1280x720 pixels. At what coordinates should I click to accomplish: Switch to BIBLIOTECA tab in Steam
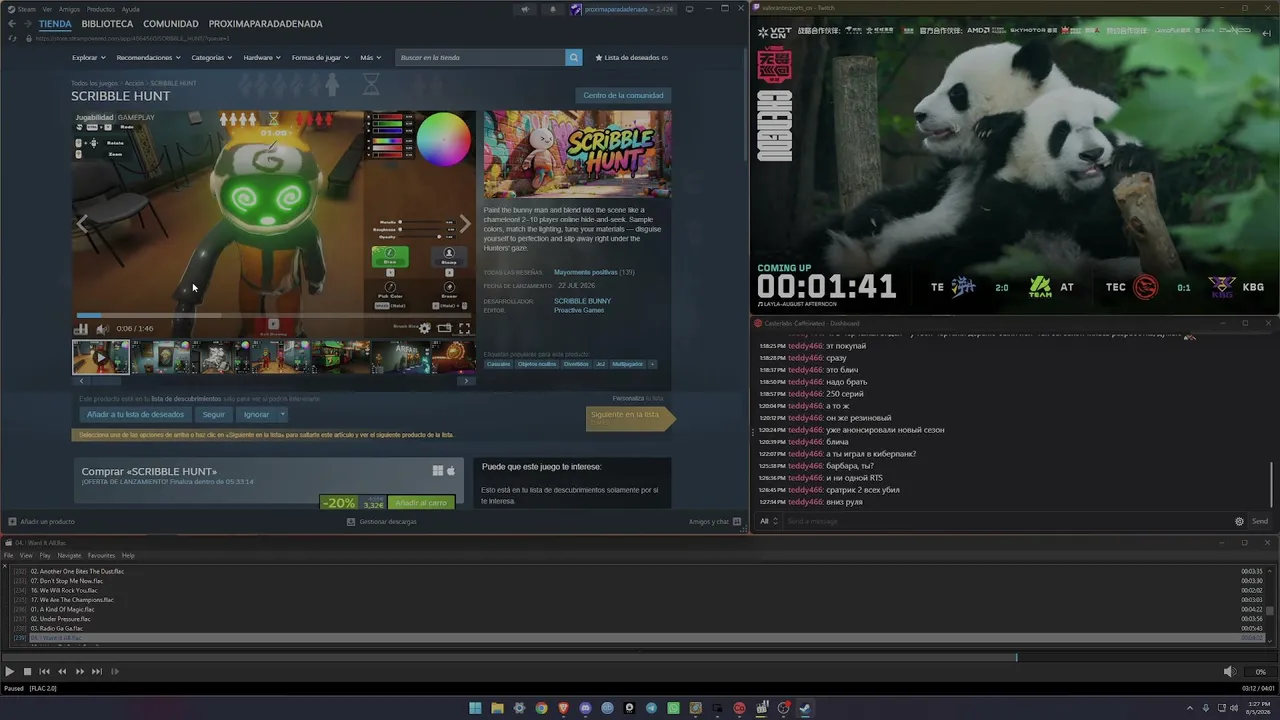(107, 24)
